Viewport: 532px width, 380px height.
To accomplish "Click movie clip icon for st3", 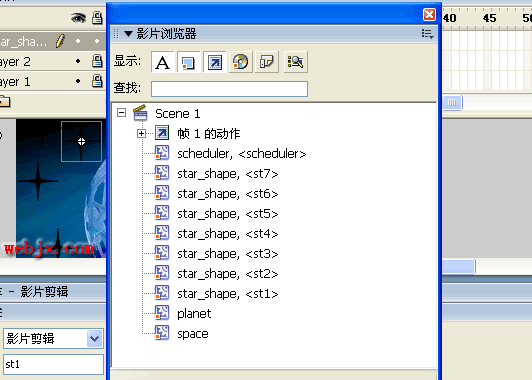I will click(162, 253).
